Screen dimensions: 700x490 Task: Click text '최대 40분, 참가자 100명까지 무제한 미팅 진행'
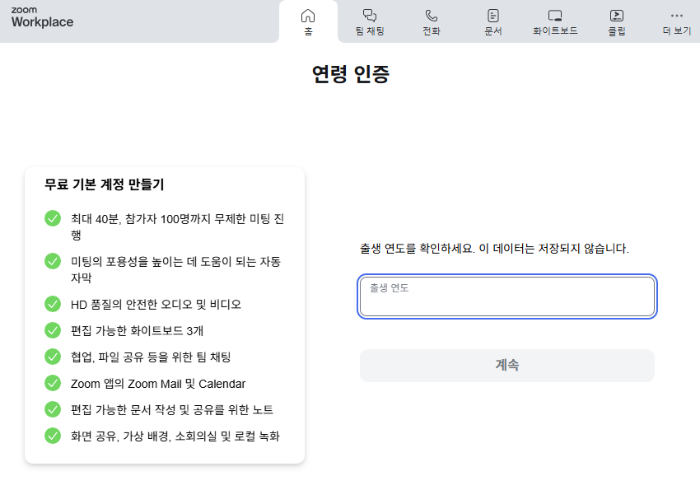pyautogui.click(x=177, y=227)
